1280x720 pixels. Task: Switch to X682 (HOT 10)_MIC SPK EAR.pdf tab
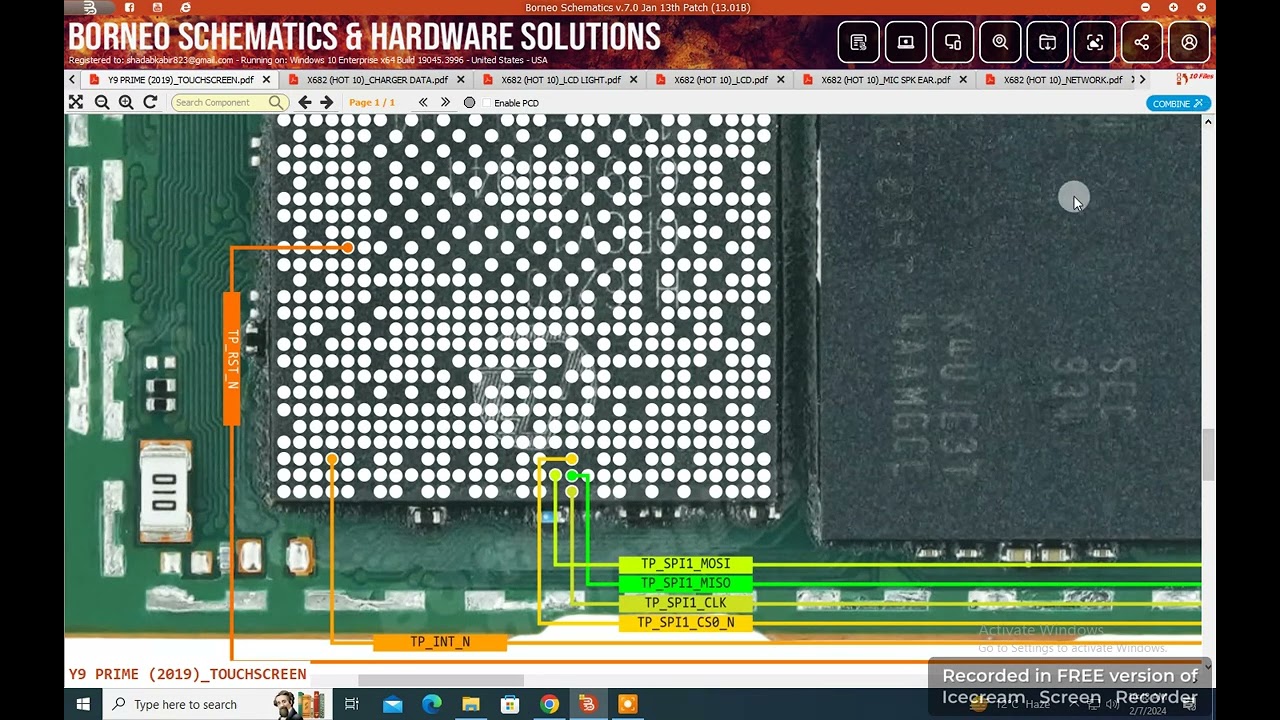tap(885, 80)
